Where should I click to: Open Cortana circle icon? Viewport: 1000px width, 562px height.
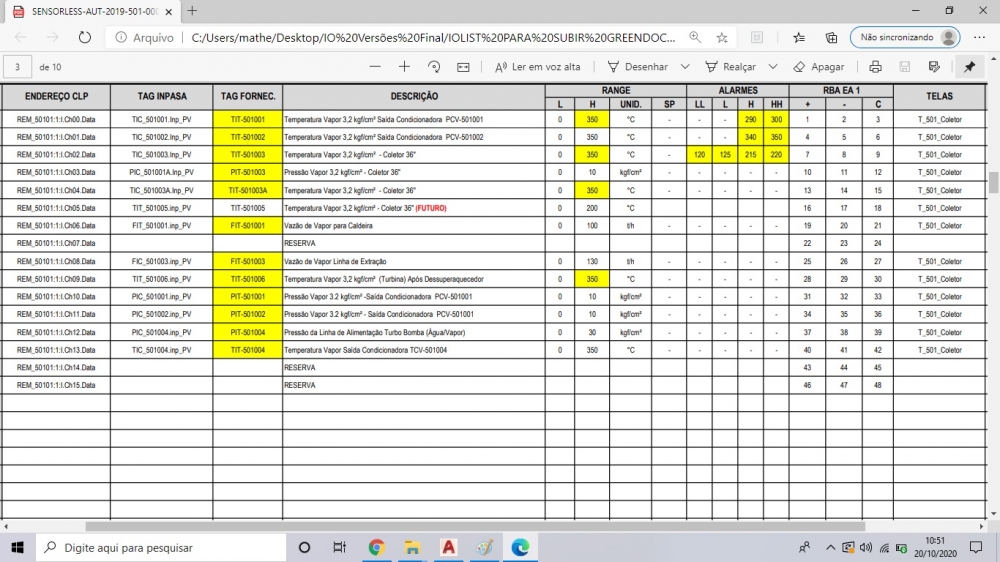tap(304, 547)
